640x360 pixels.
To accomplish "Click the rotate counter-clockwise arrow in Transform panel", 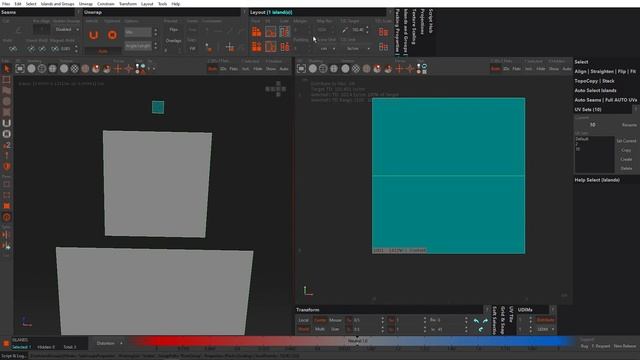I will [x=476, y=321].
